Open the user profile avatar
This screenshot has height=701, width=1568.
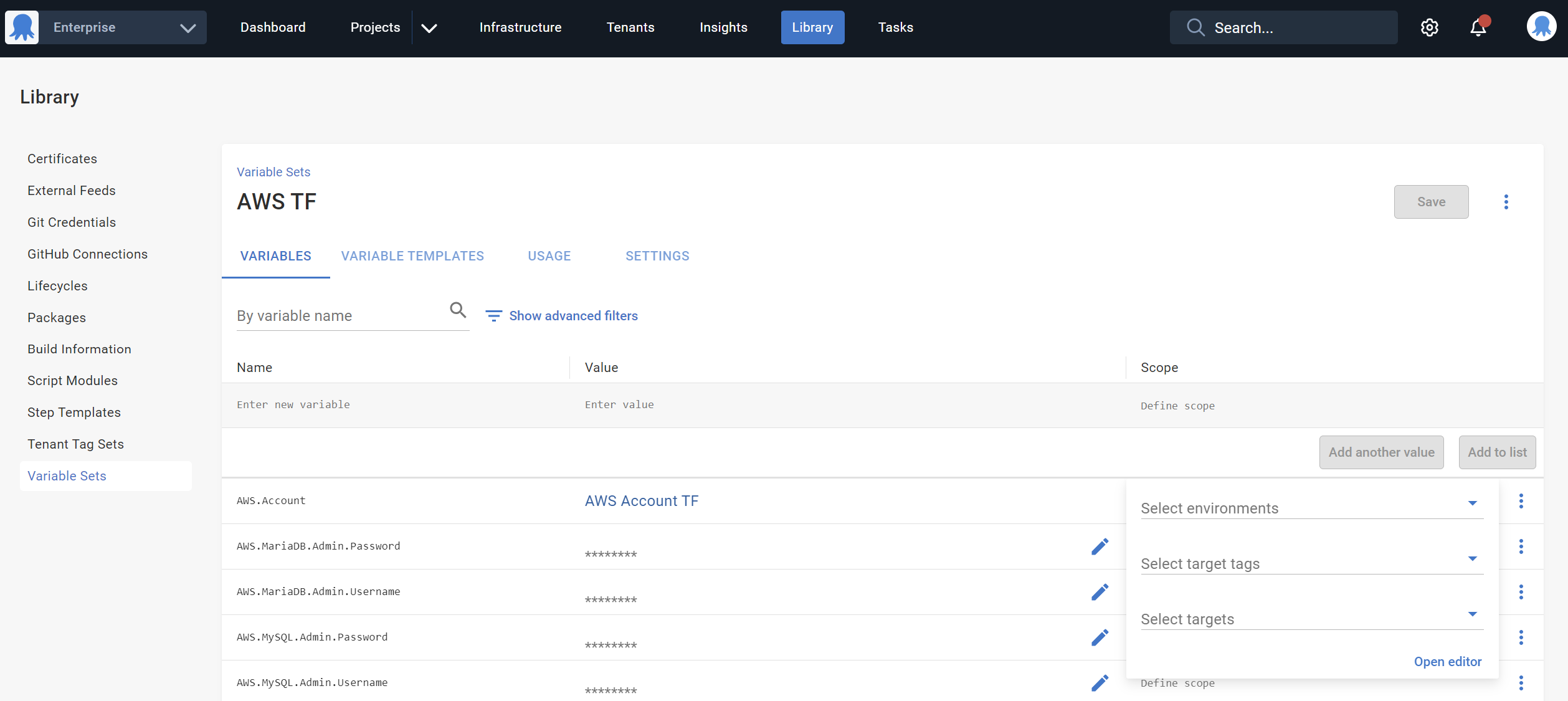[x=1541, y=27]
